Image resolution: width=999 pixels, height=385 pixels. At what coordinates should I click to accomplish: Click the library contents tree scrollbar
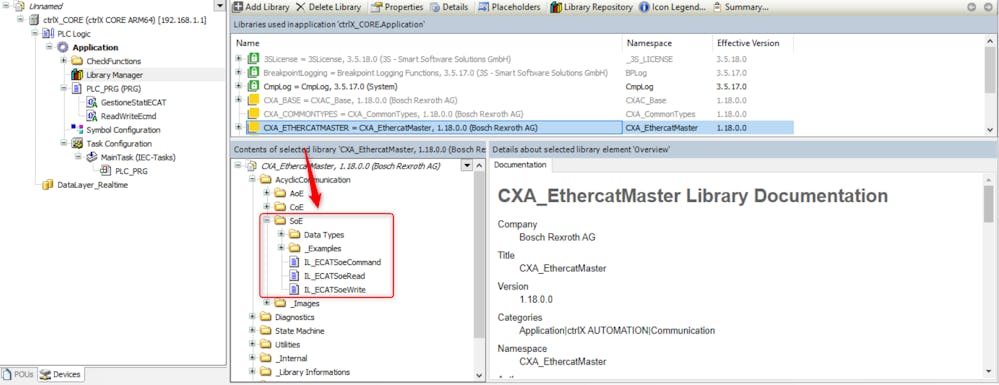[480, 255]
